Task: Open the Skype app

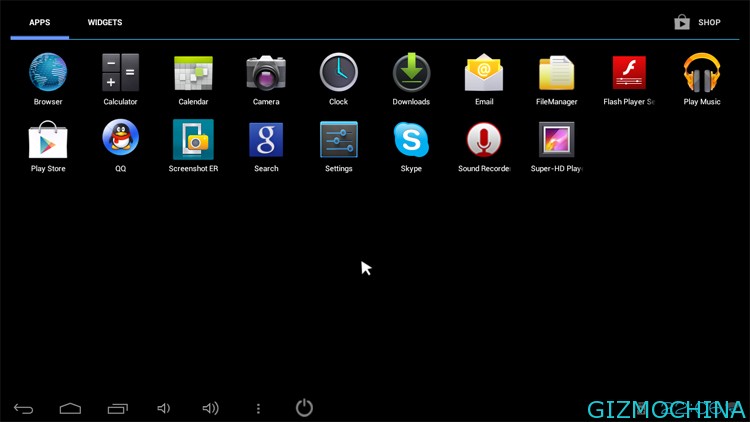Action: tap(411, 141)
